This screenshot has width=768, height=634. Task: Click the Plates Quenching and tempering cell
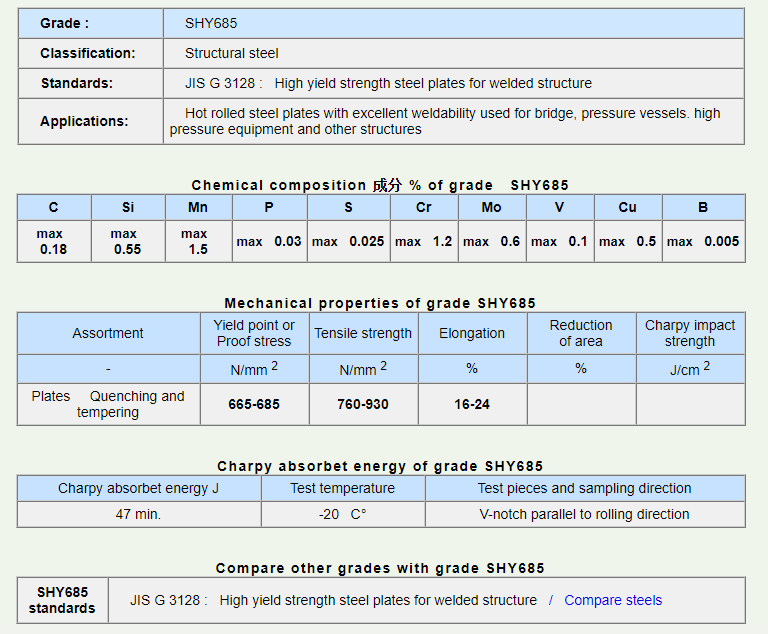[x=108, y=404]
